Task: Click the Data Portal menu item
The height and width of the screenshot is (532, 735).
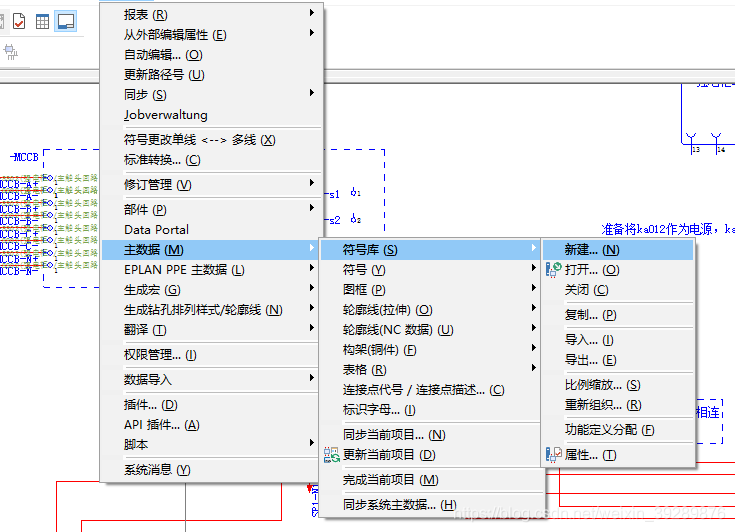Action: [211, 230]
